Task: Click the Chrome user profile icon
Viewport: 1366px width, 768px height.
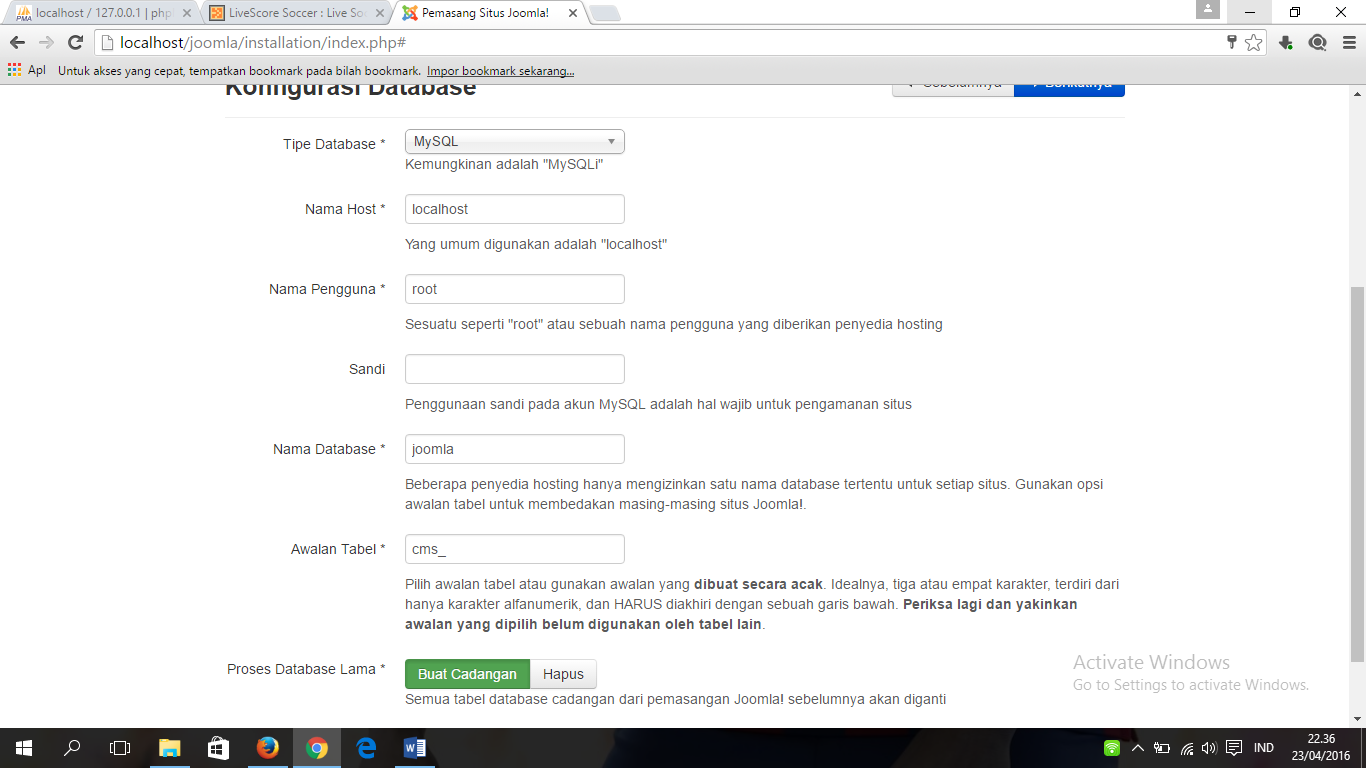Action: tap(1208, 9)
